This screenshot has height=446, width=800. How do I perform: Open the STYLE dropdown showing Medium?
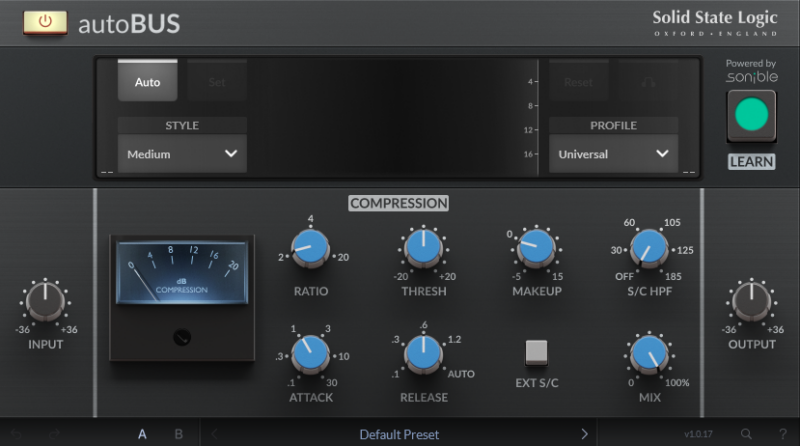pos(182,154)
